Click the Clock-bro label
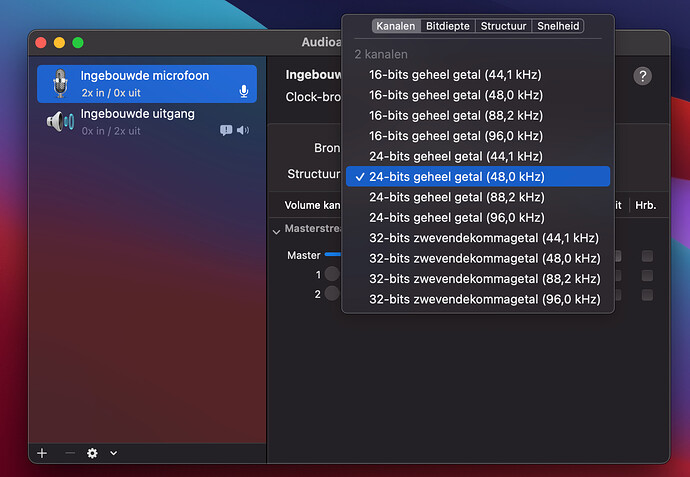Image resolution: width=690 pixels, height=477 pixels. (x=313, y=97)
